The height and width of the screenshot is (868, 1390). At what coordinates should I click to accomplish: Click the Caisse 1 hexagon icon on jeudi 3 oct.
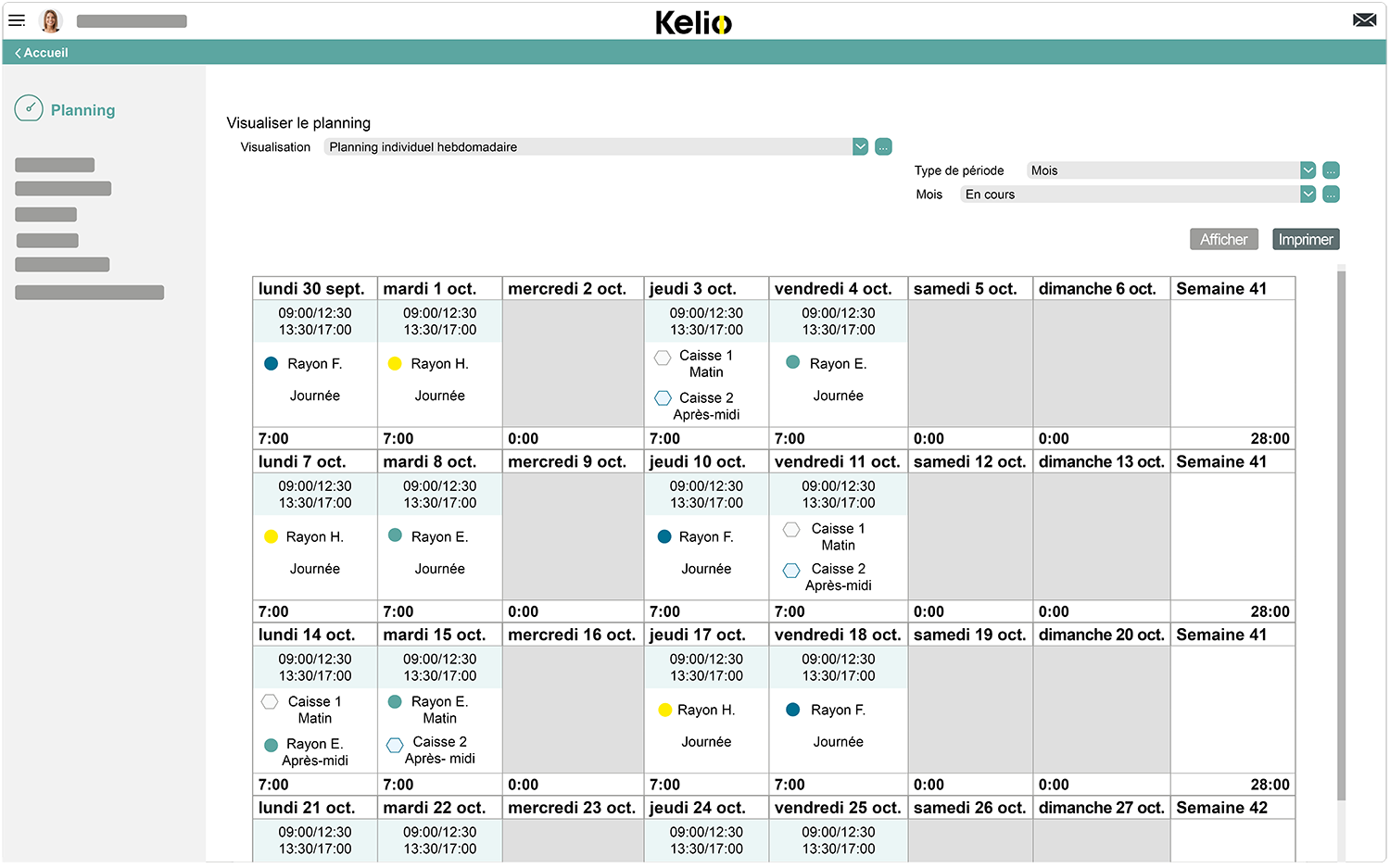click(x=663, y=357)
